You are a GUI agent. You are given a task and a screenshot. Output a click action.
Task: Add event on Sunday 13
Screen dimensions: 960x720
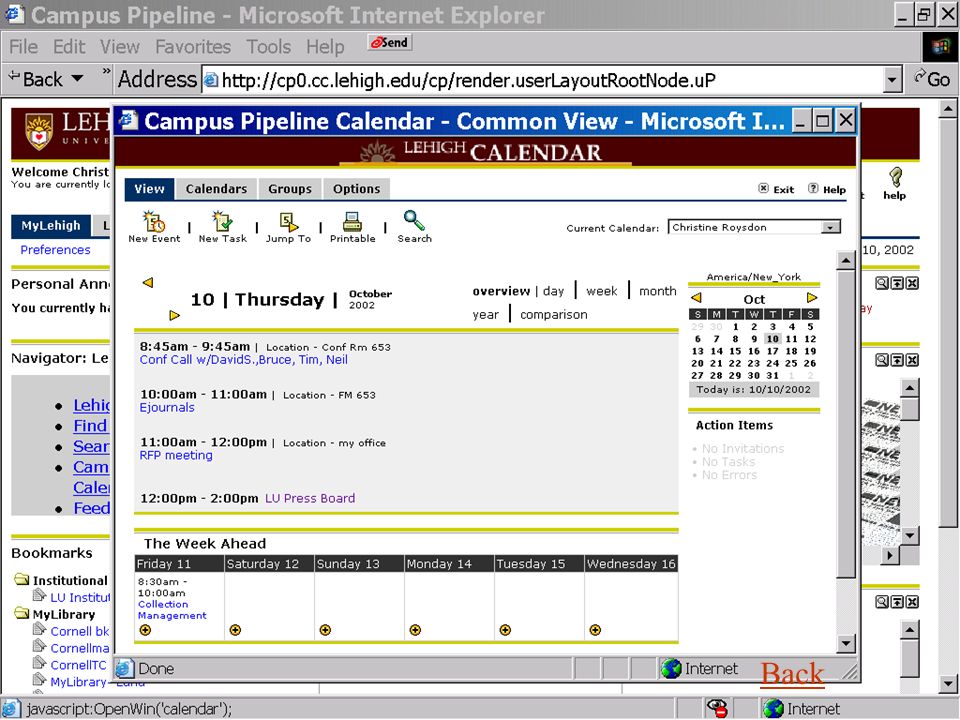(x=325, y=630)
